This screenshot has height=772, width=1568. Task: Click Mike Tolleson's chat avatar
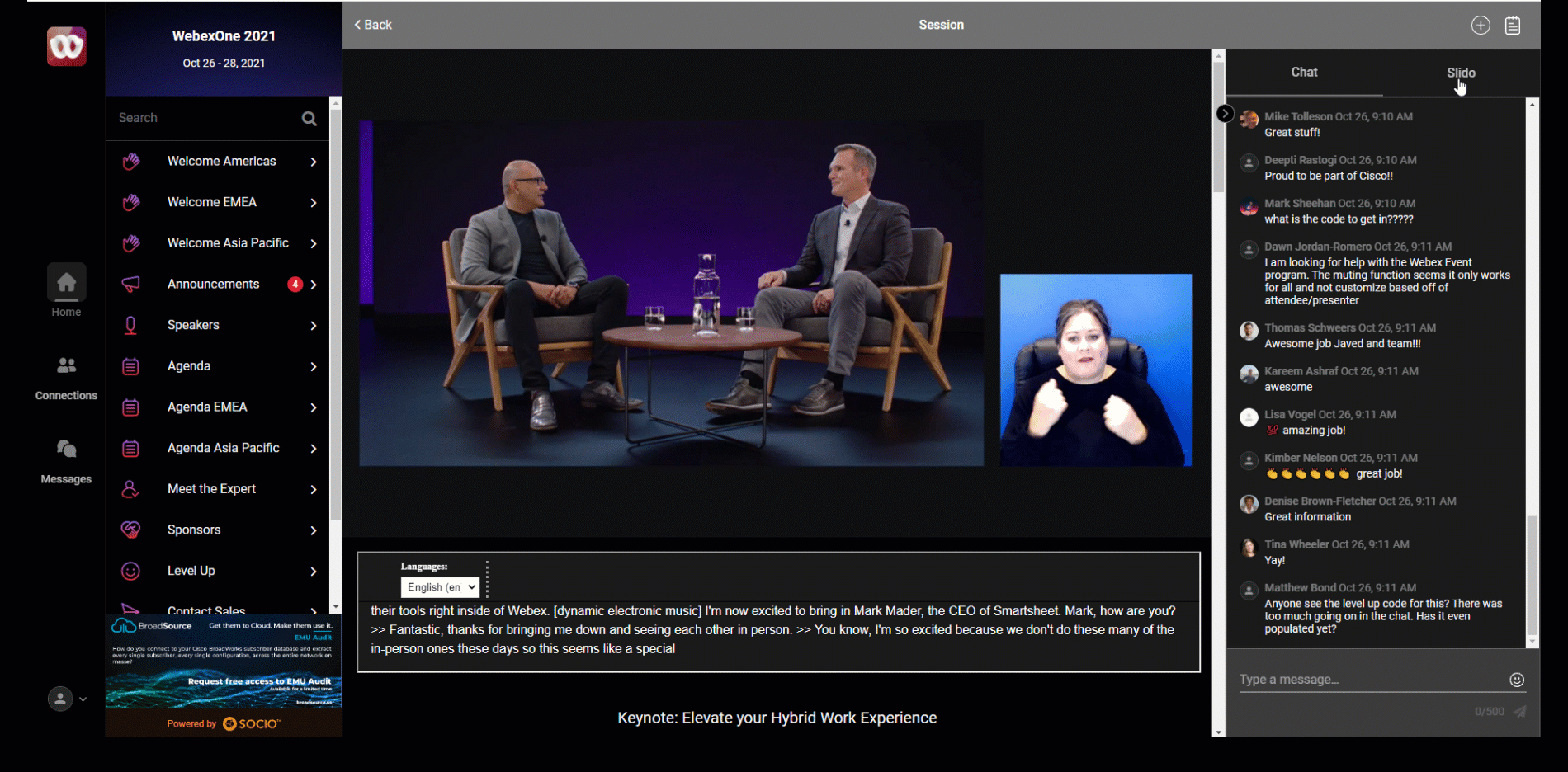[x=1249, y=120]
